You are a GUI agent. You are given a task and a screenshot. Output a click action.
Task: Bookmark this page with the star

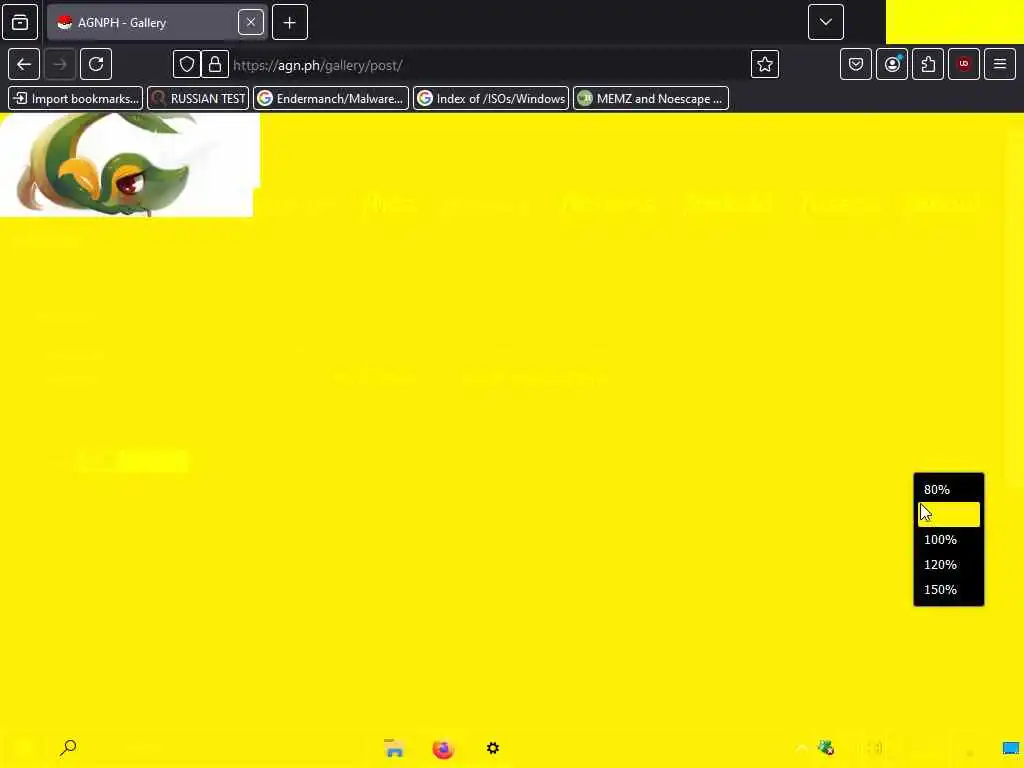click(x=765, y=64)
